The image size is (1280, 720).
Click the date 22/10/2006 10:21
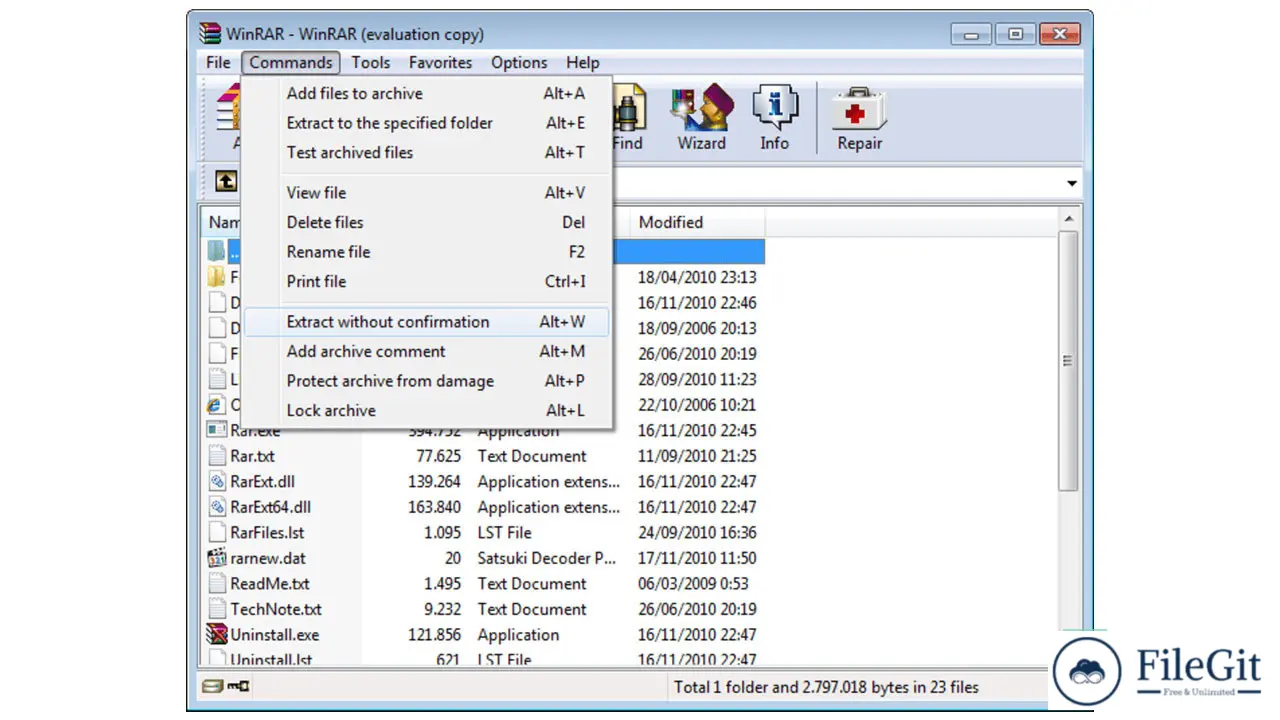coord(697,405)
